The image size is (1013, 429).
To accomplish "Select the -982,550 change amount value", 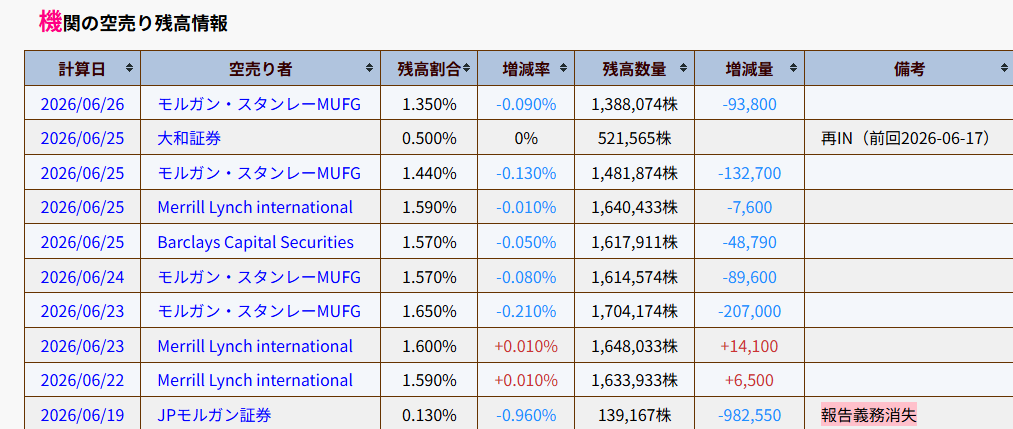I will point(749,415).
